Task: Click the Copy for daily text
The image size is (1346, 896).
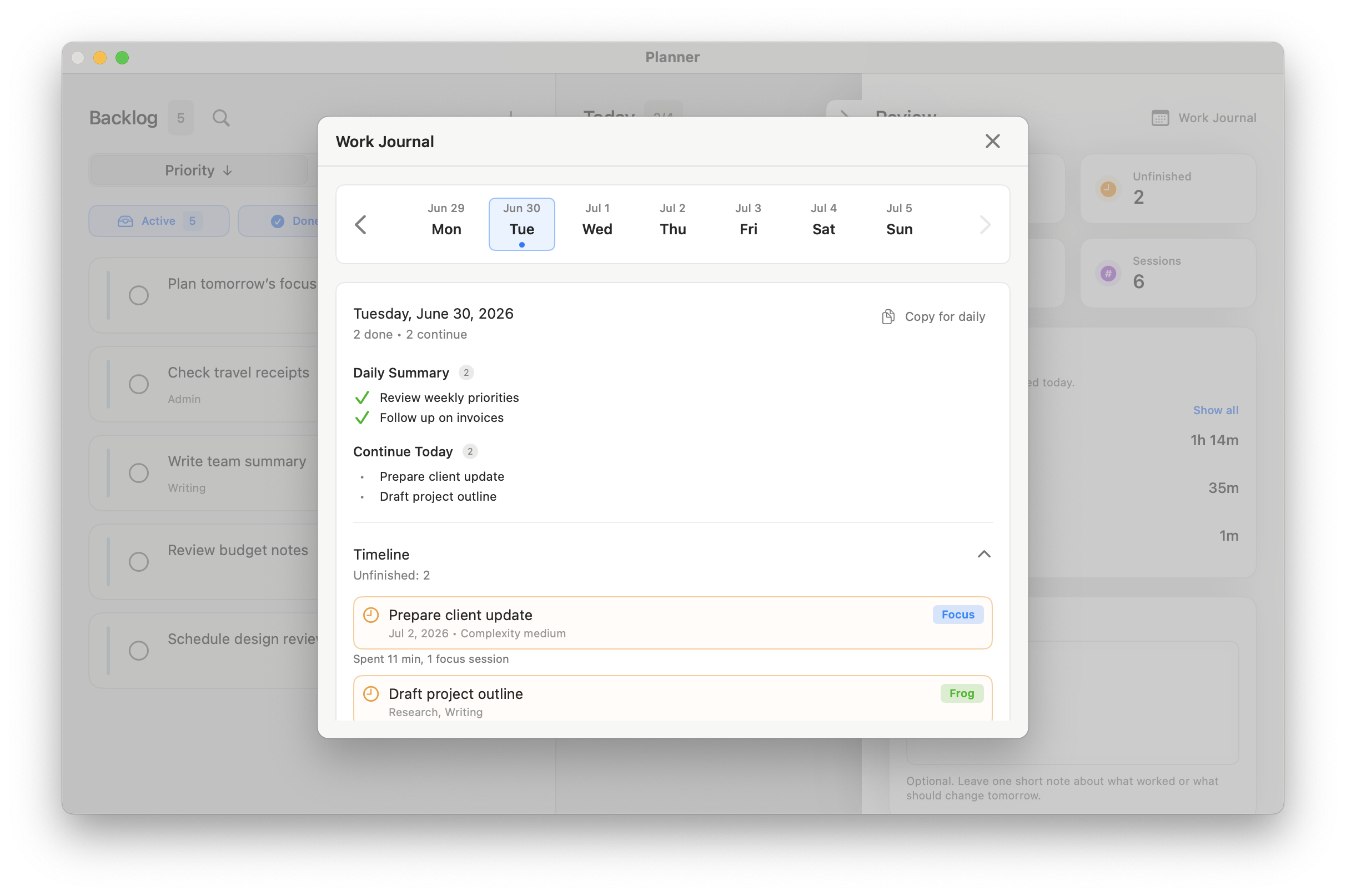Action: [x=945, y=316]
